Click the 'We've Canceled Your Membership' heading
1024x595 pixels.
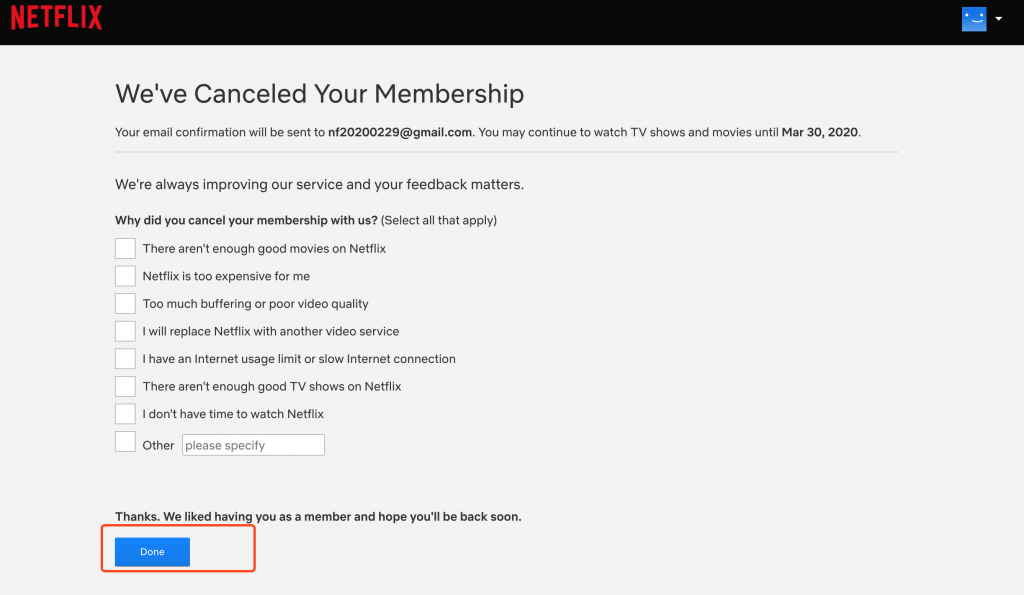point(319,94)
